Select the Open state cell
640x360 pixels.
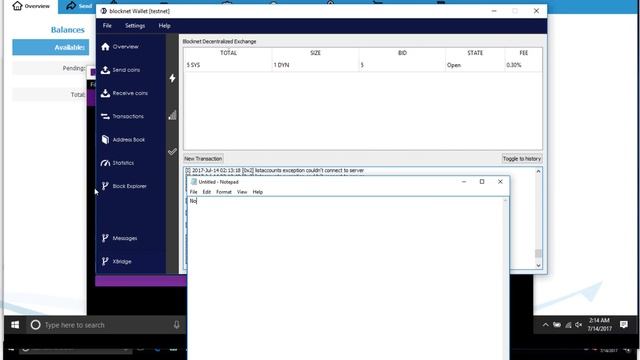(475, 65)
